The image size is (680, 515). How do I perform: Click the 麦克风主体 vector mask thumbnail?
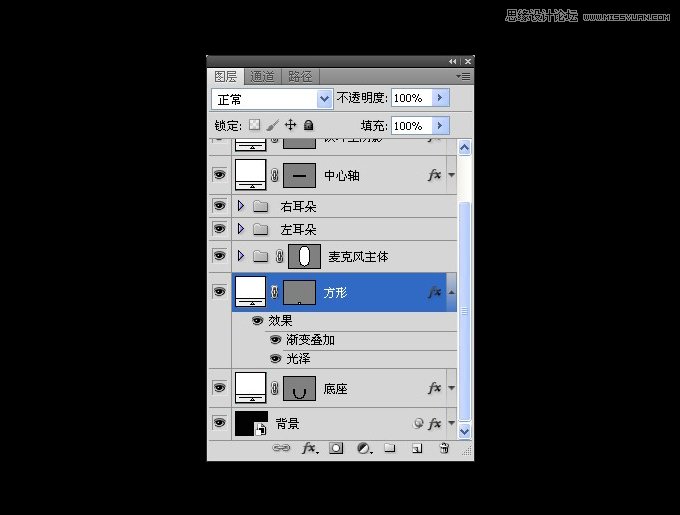click(x=304, y=256)
